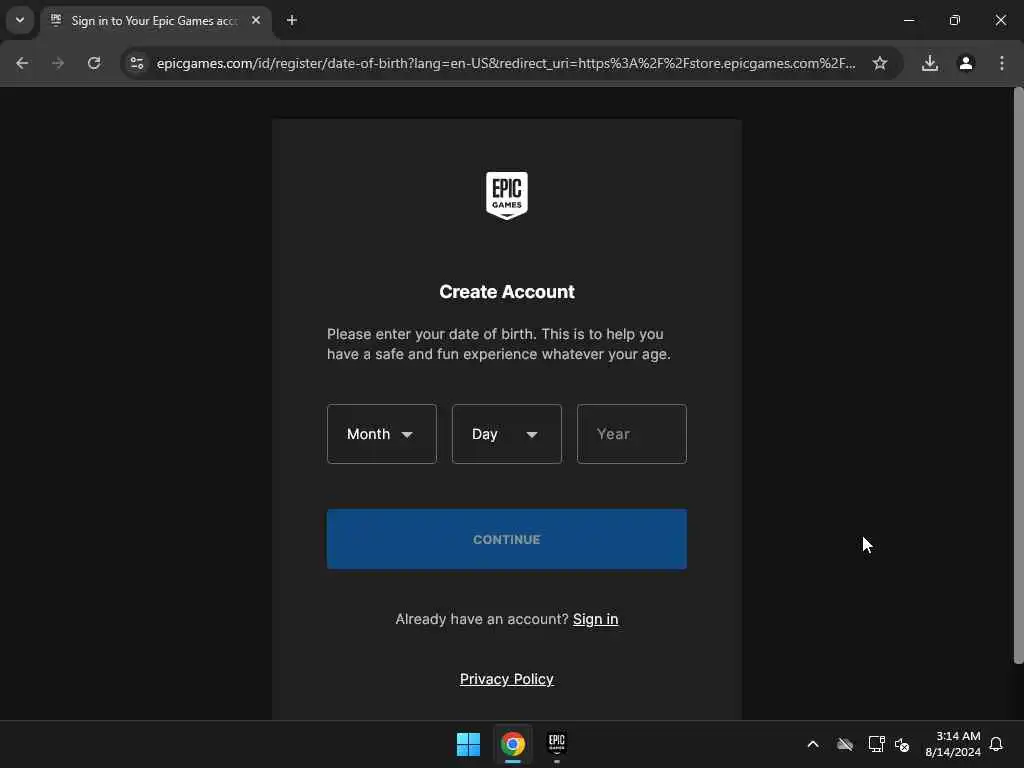
Task: Open network status tray icon
Action: (876, 744)
